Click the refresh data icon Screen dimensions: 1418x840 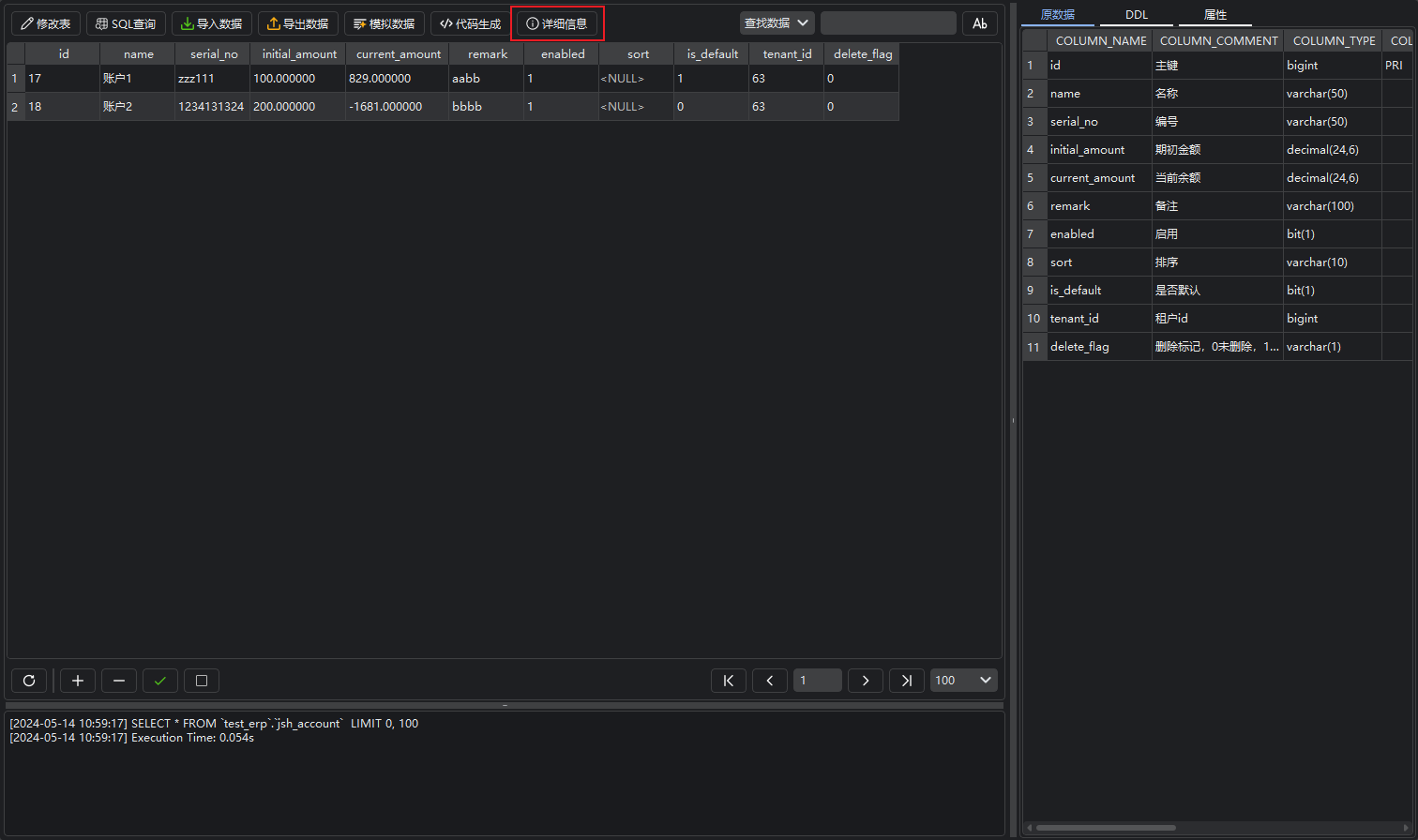pos(29,681)
